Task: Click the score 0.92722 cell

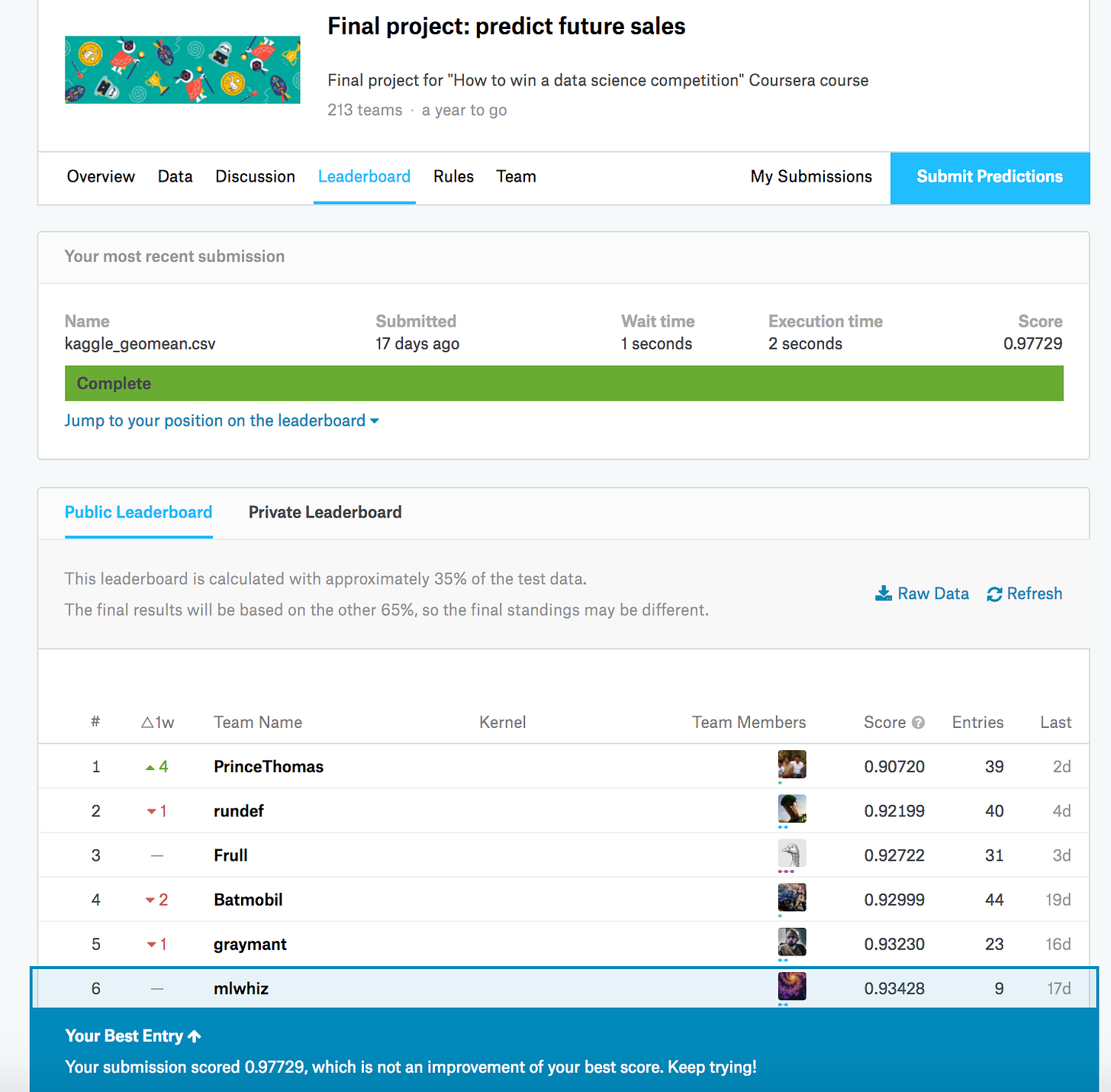Action: pyautogui.click(x=894, y=855)
